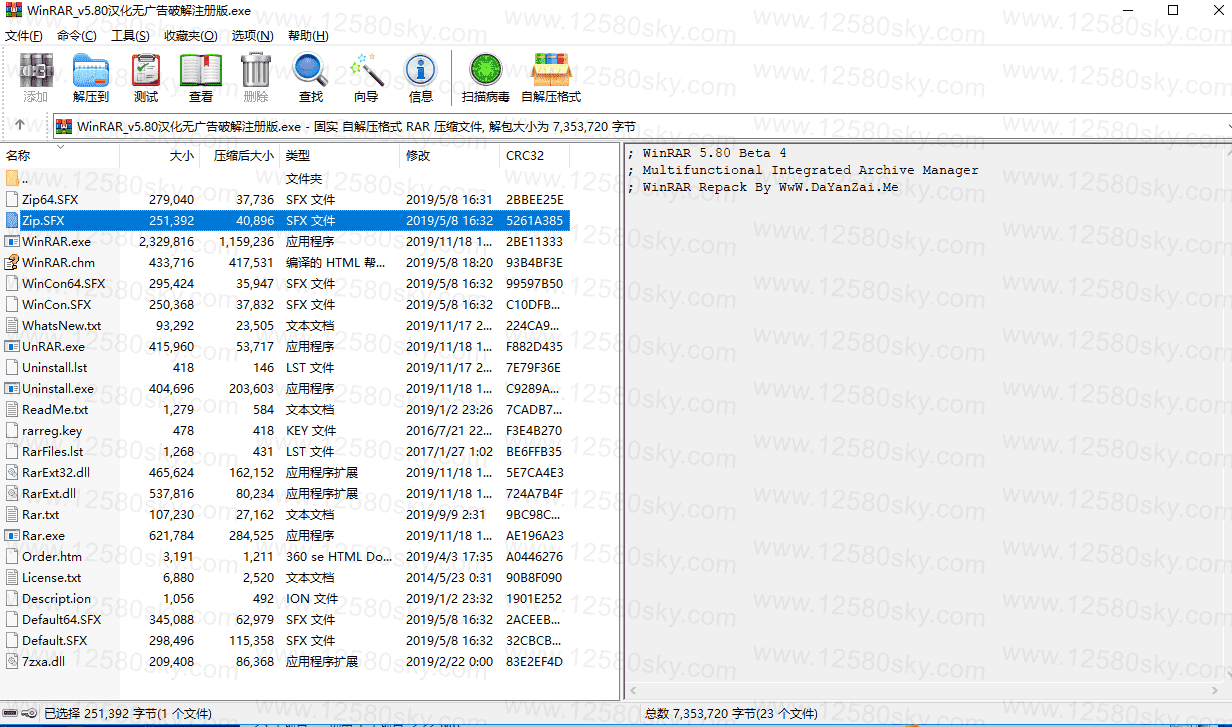Select the 测试 (Test) archive icon

[146, 70]
